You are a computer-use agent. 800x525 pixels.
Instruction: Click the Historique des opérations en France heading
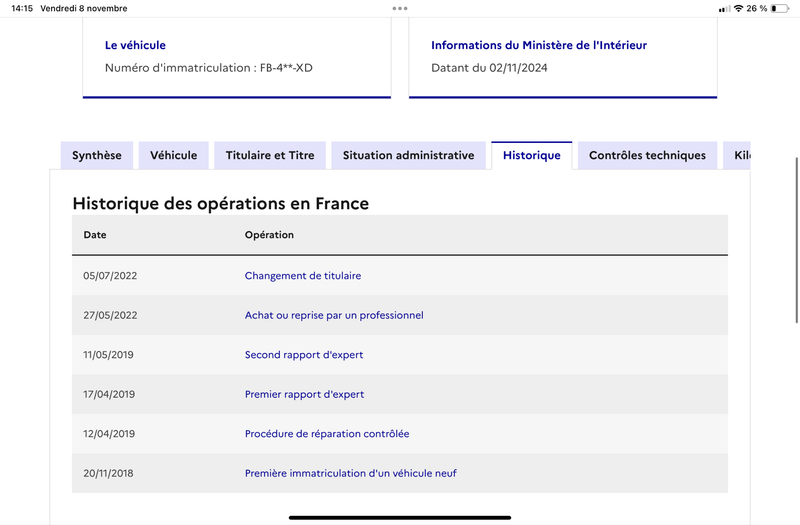[220, 203]
